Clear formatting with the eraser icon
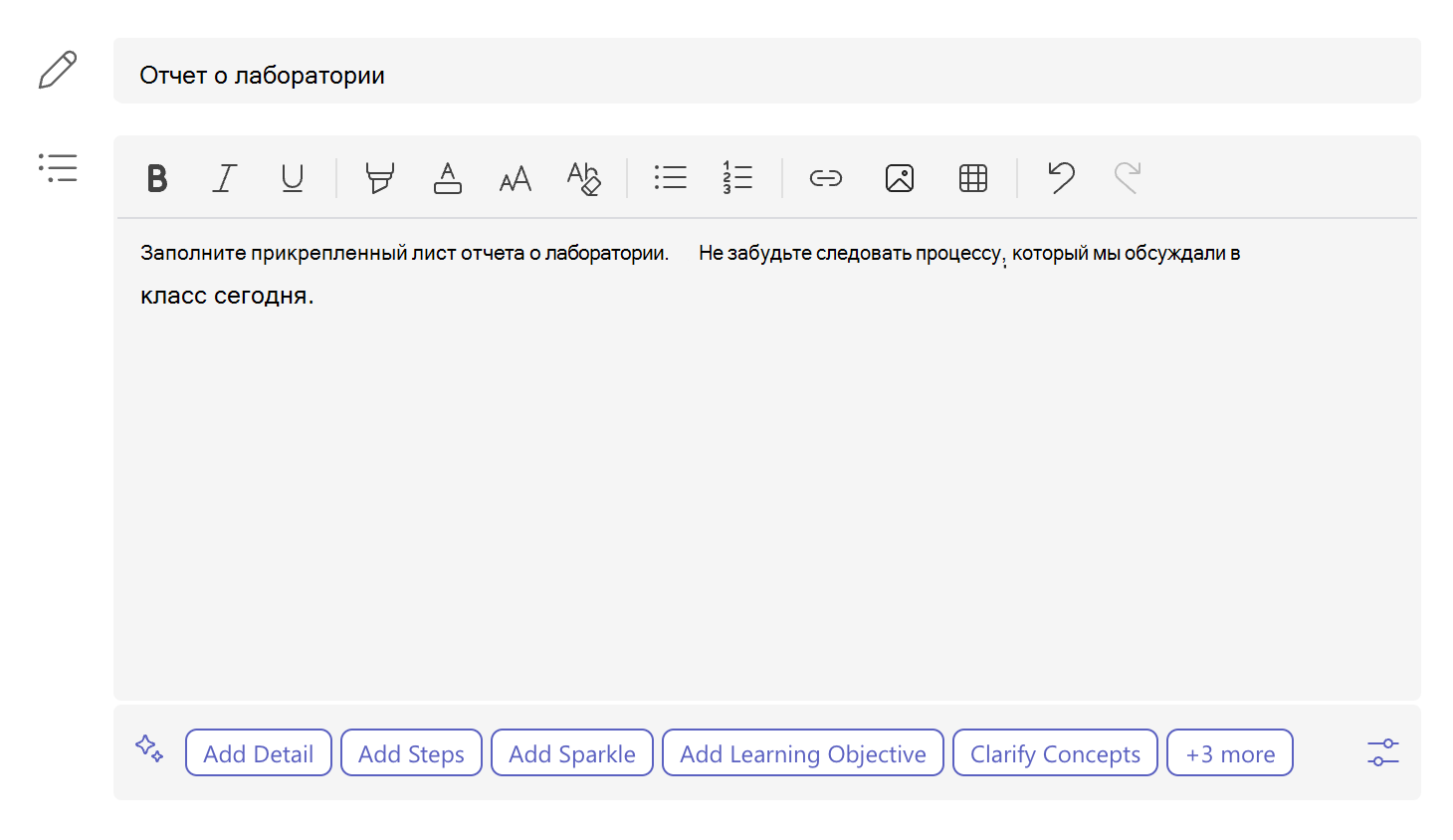This screenshot has height=840, width=1453. [584, 178]
